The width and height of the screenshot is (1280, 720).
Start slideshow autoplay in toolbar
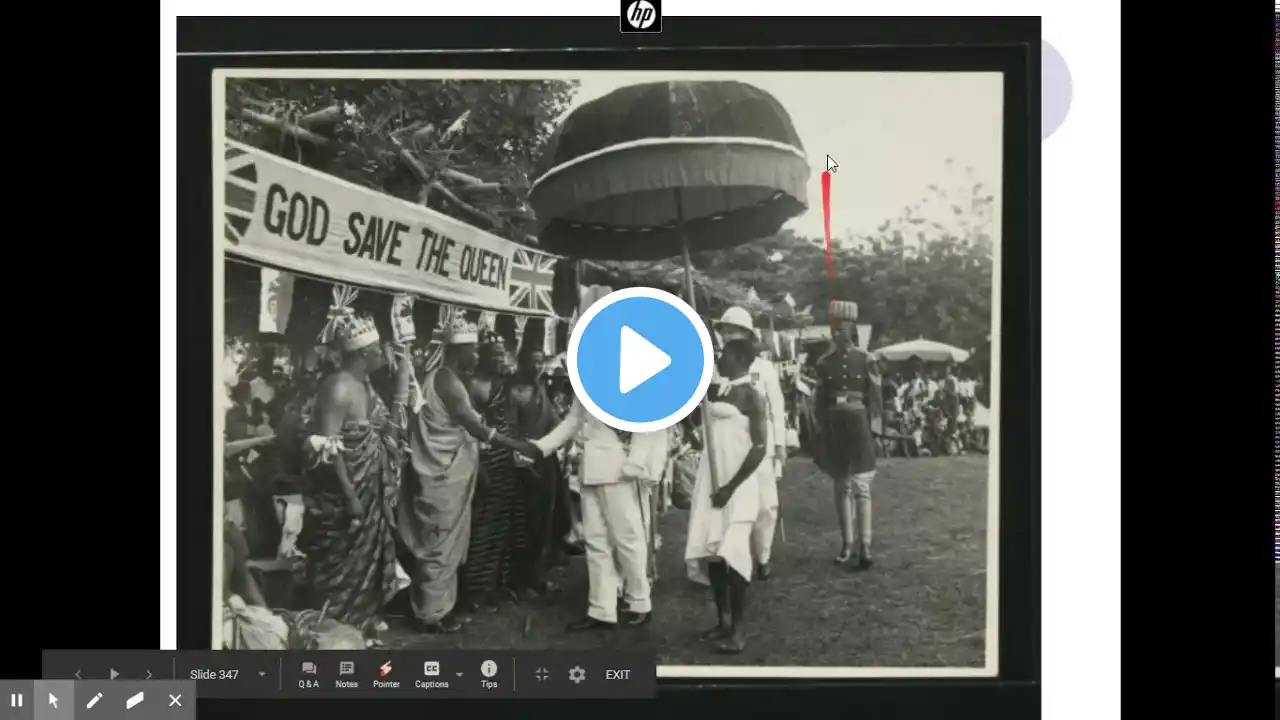click(114, 675)
